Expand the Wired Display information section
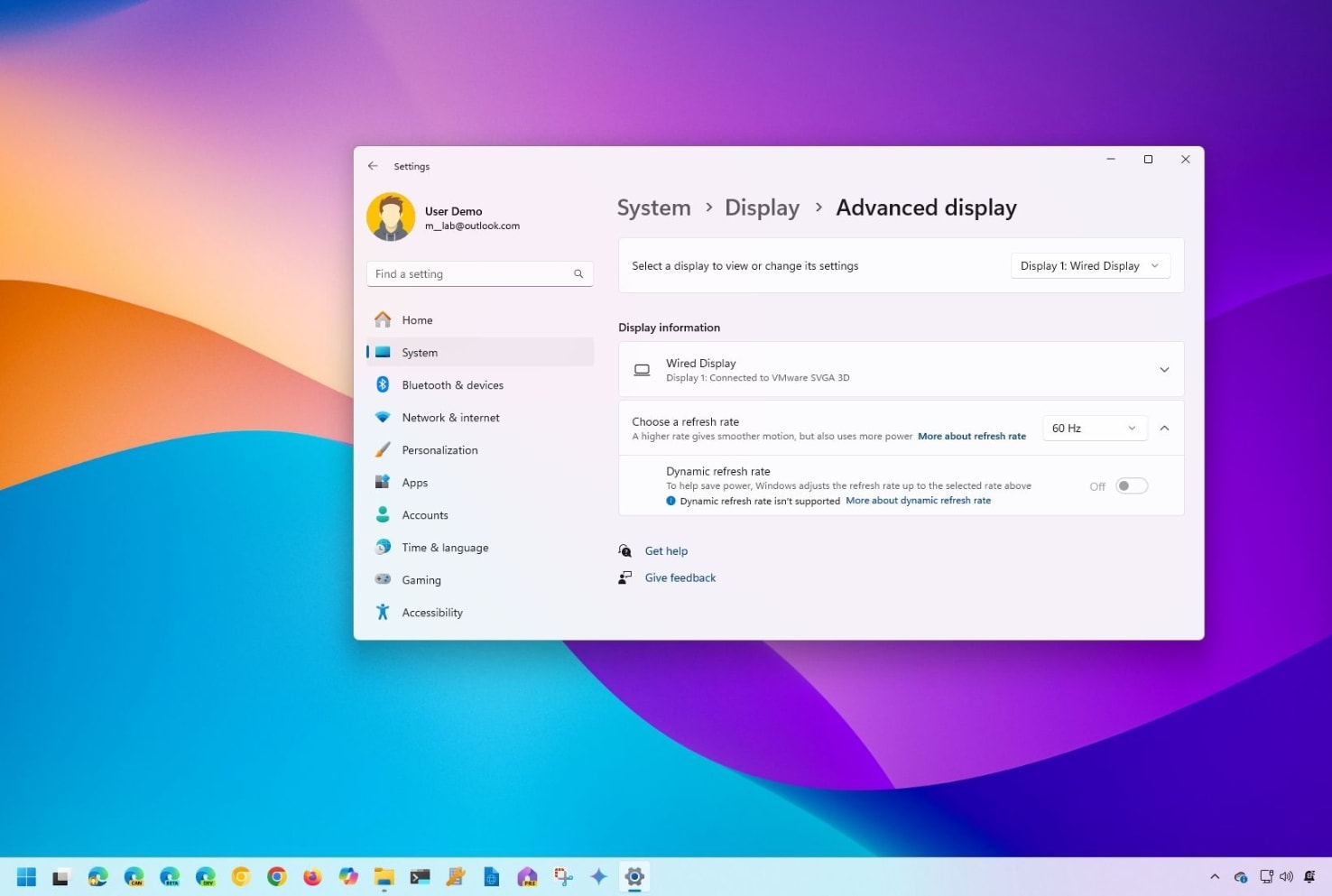Screen dimensions: 1332x896 coord(1164,368)
